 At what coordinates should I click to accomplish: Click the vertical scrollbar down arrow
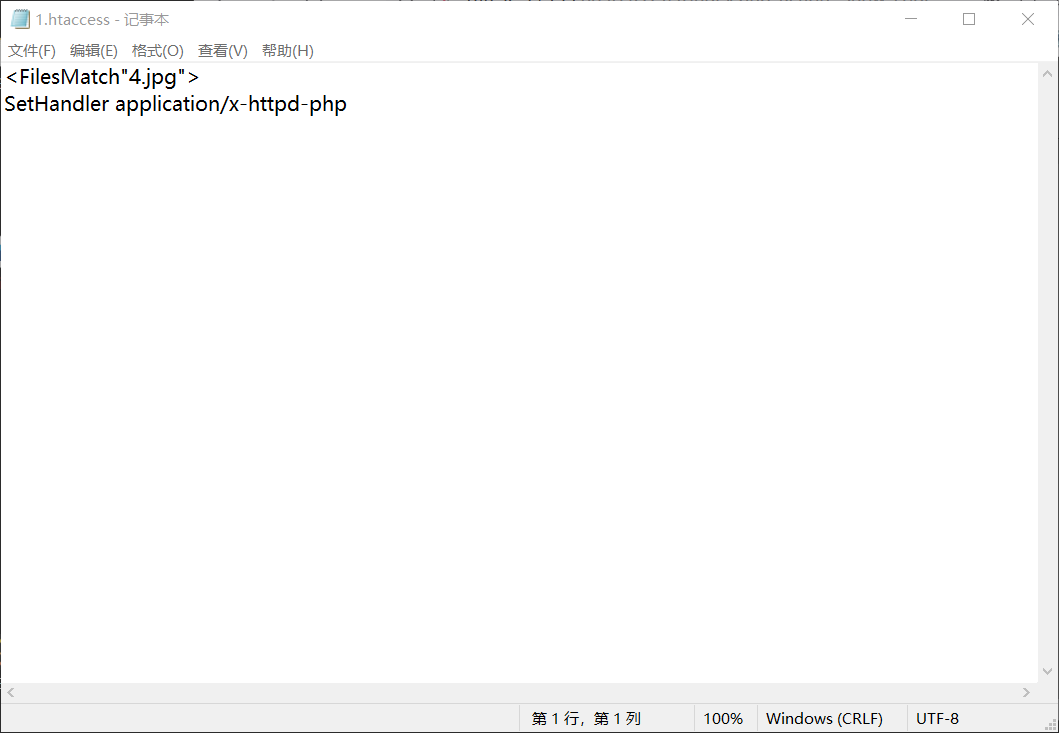1048,672
